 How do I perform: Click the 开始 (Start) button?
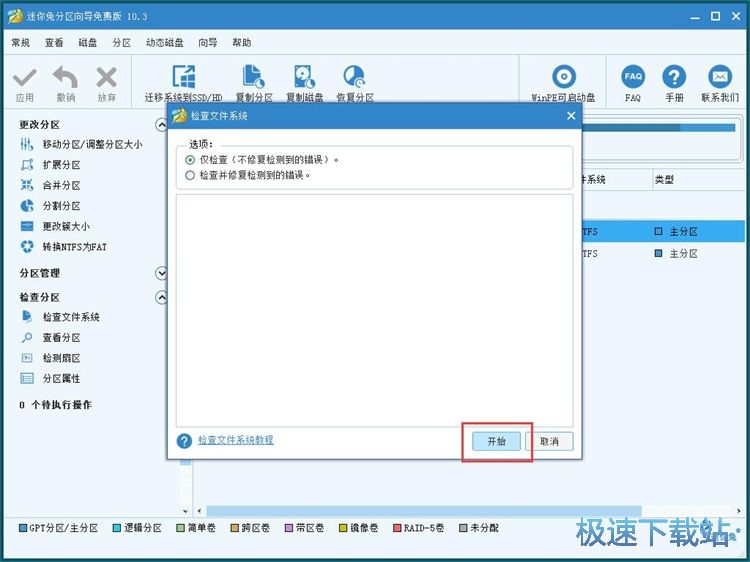coord(496,441)
